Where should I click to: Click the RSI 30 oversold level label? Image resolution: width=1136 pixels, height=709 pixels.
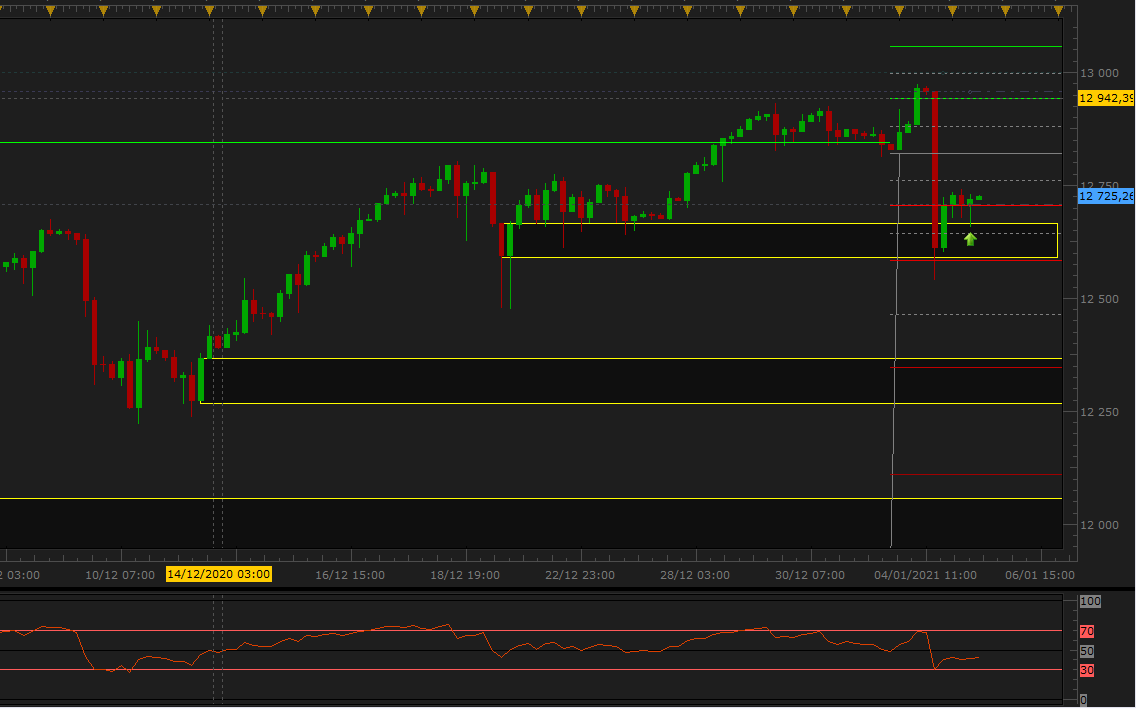1087,671
